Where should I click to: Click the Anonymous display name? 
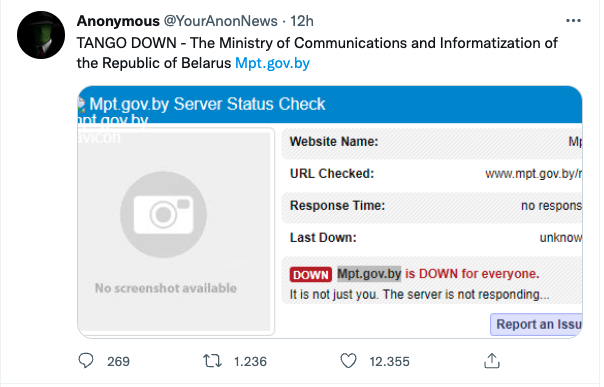click(x=118, y=21)
